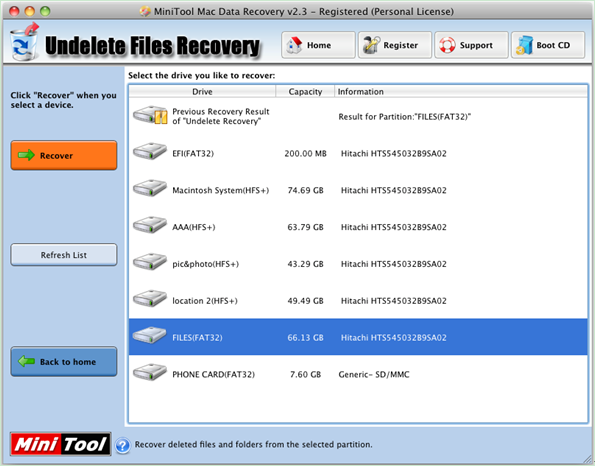The image size is (595, 466).
Task: Select the Macintosh System(HFS+) partition name
Action: [x=220, y=190]
